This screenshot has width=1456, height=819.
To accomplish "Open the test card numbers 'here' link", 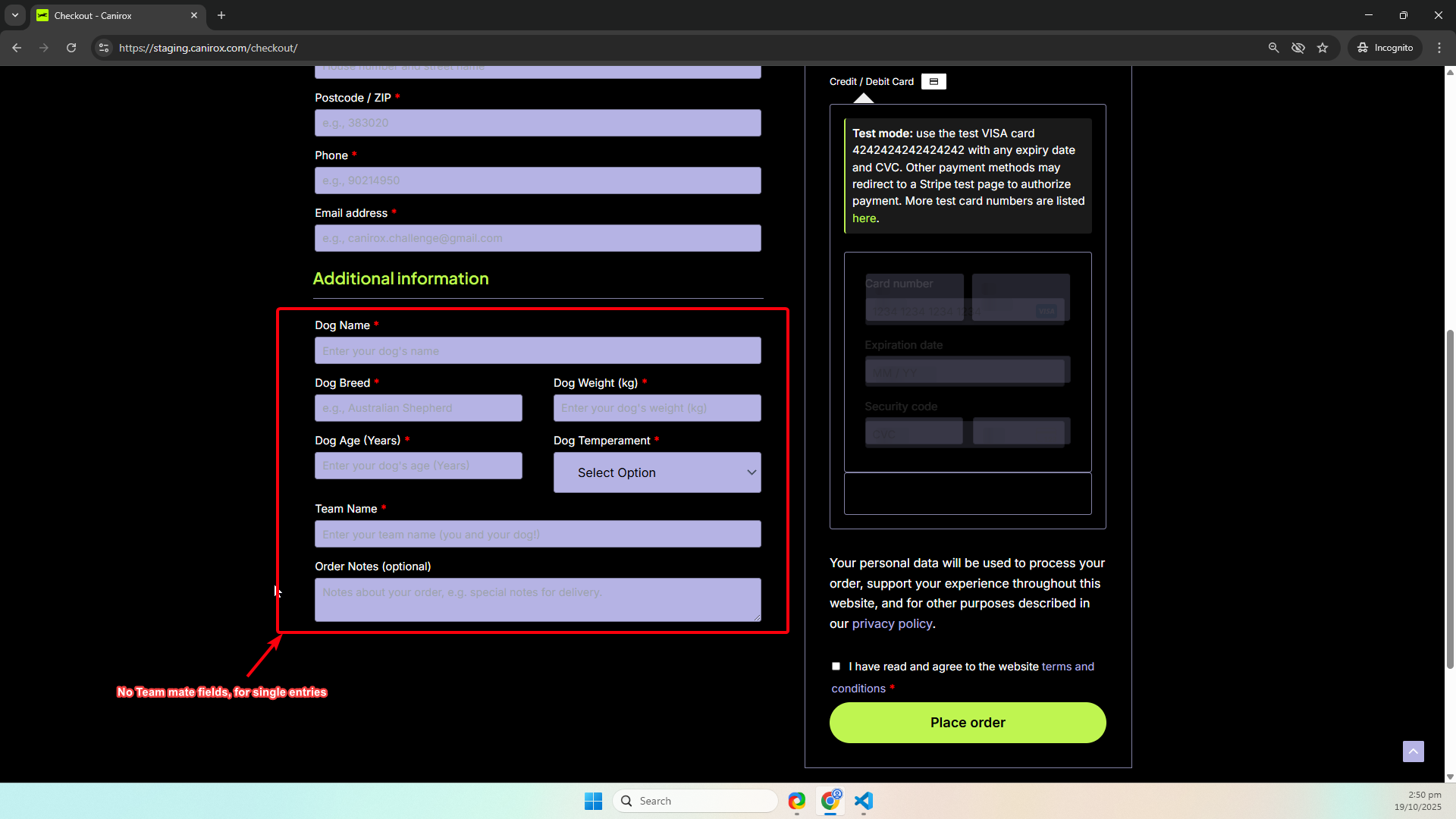I will (864, 218).
